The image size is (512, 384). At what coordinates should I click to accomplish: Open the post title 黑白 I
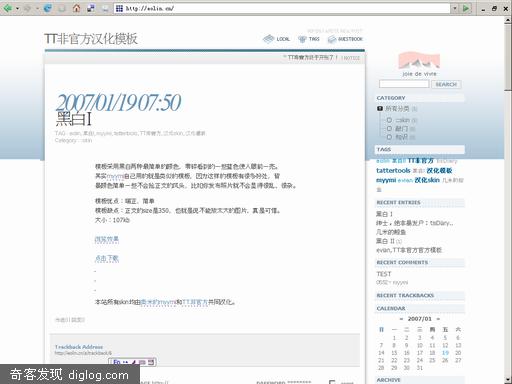tap(74, 119)
